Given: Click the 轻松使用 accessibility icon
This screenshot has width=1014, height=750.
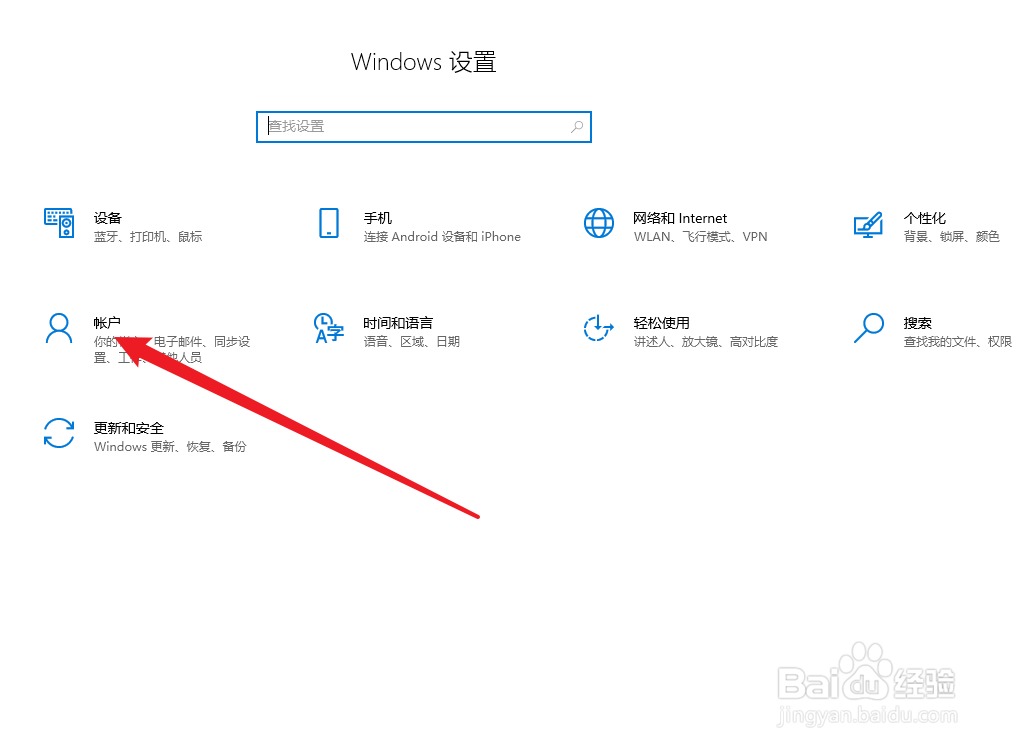Looking at the screenshot, I should pos(598,328).
